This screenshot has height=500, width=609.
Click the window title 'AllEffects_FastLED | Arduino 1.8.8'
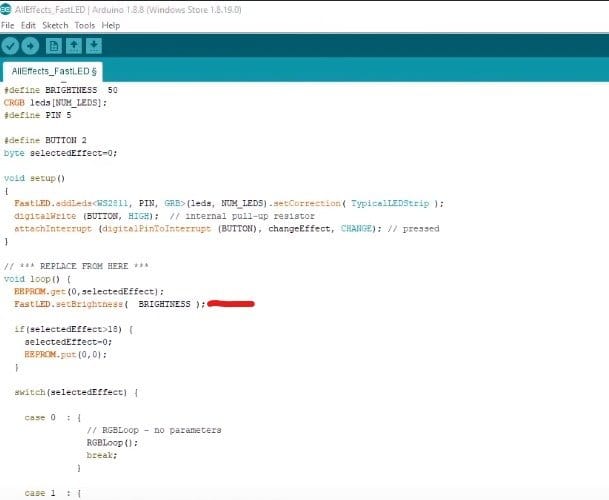click(x=128, y=10)
